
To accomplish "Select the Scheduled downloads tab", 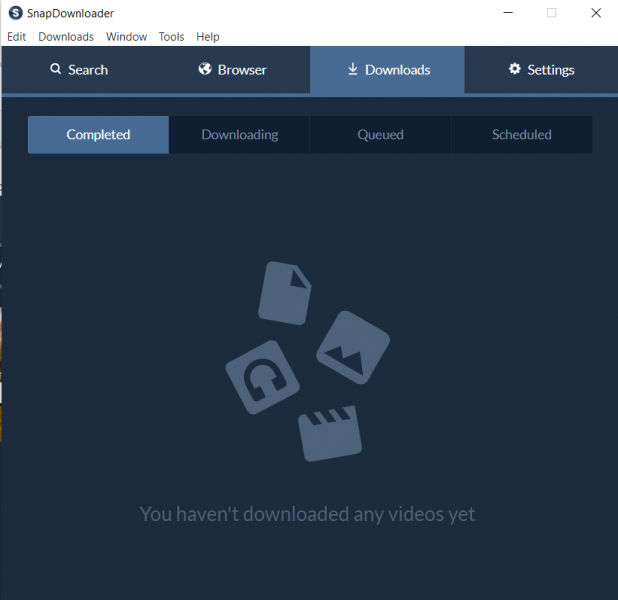I will pyautogui.click(x=521, y=135).
